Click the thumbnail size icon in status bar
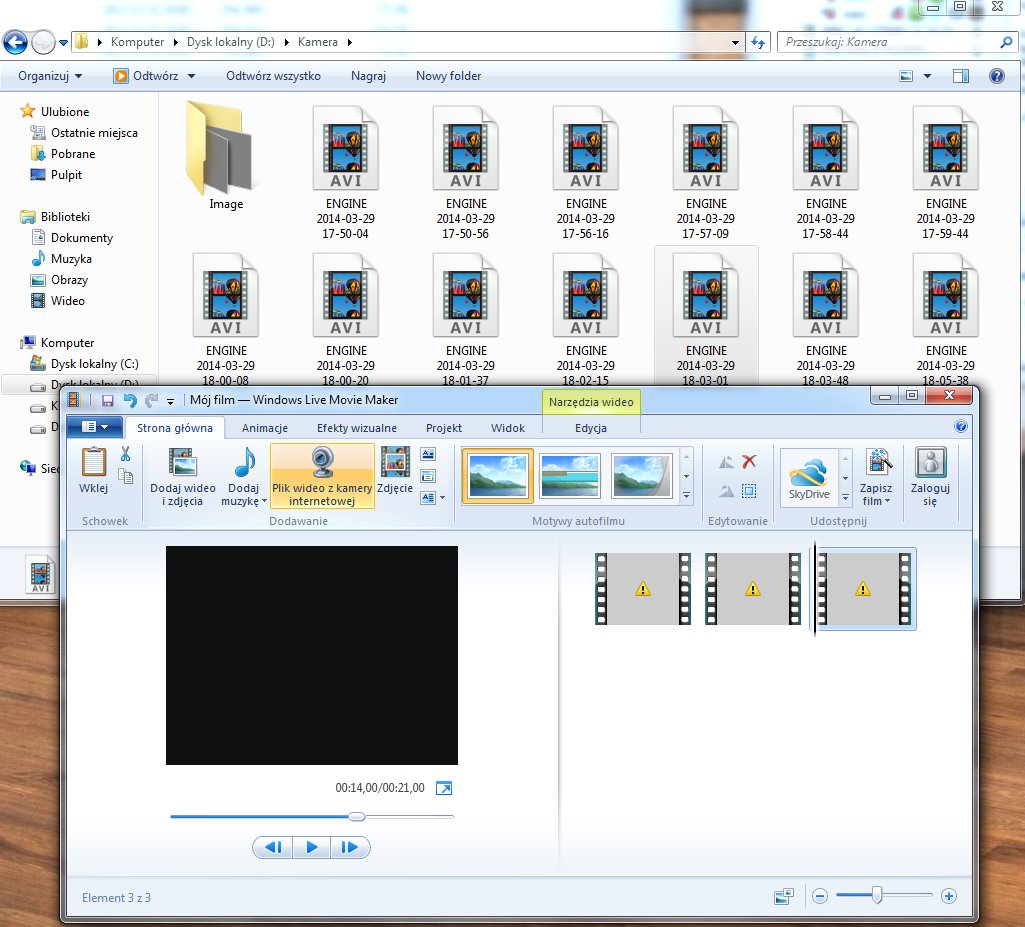 784,896
